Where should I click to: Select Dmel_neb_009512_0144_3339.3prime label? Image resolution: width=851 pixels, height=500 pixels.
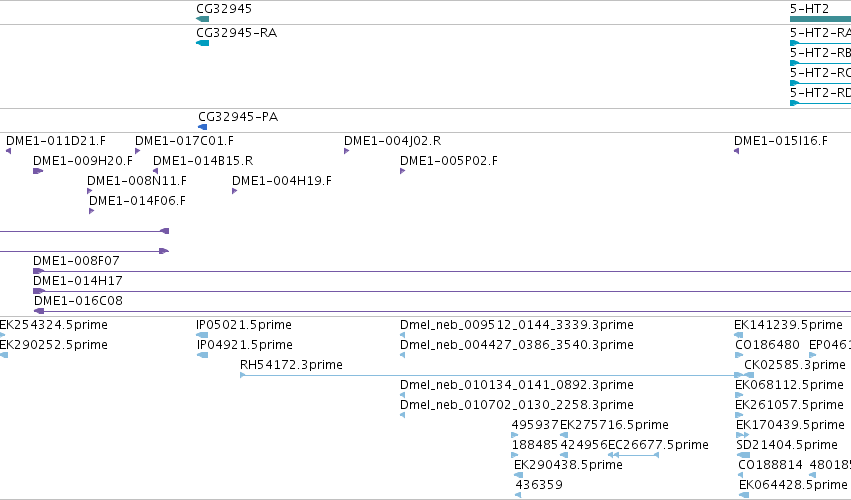coord(517,325)
